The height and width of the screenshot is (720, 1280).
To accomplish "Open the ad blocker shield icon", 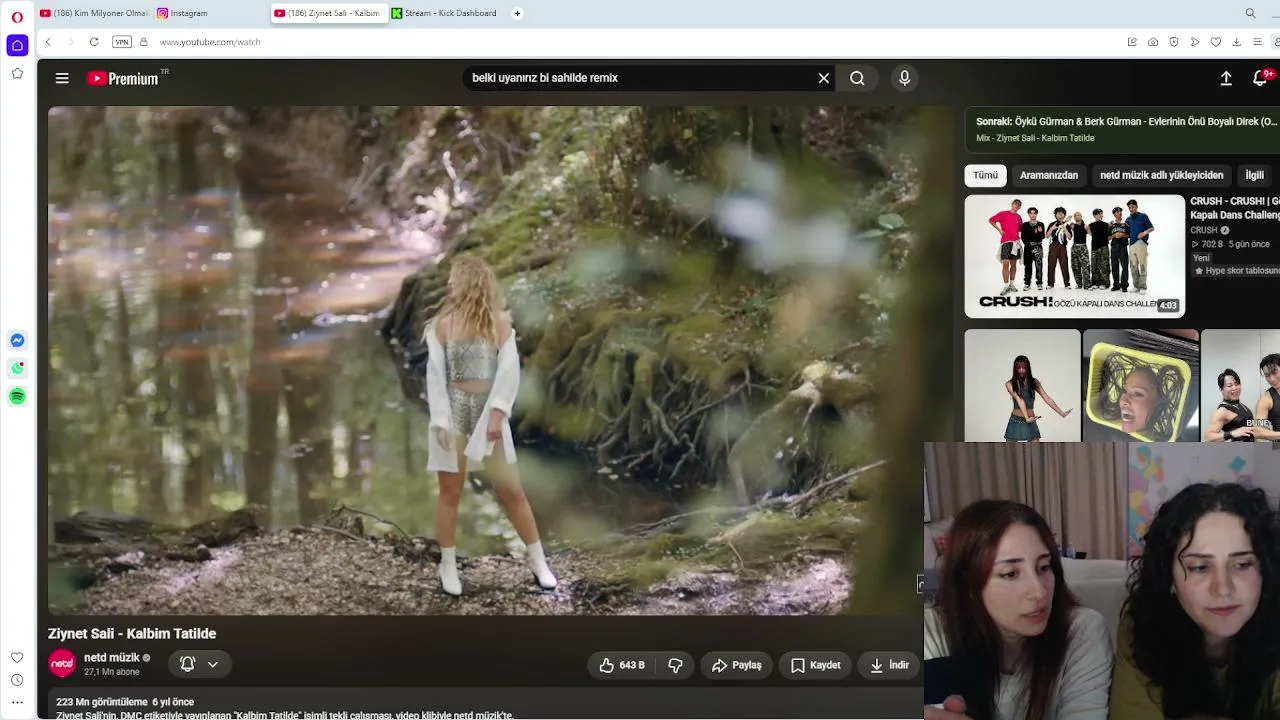I will coord(1174,42).
